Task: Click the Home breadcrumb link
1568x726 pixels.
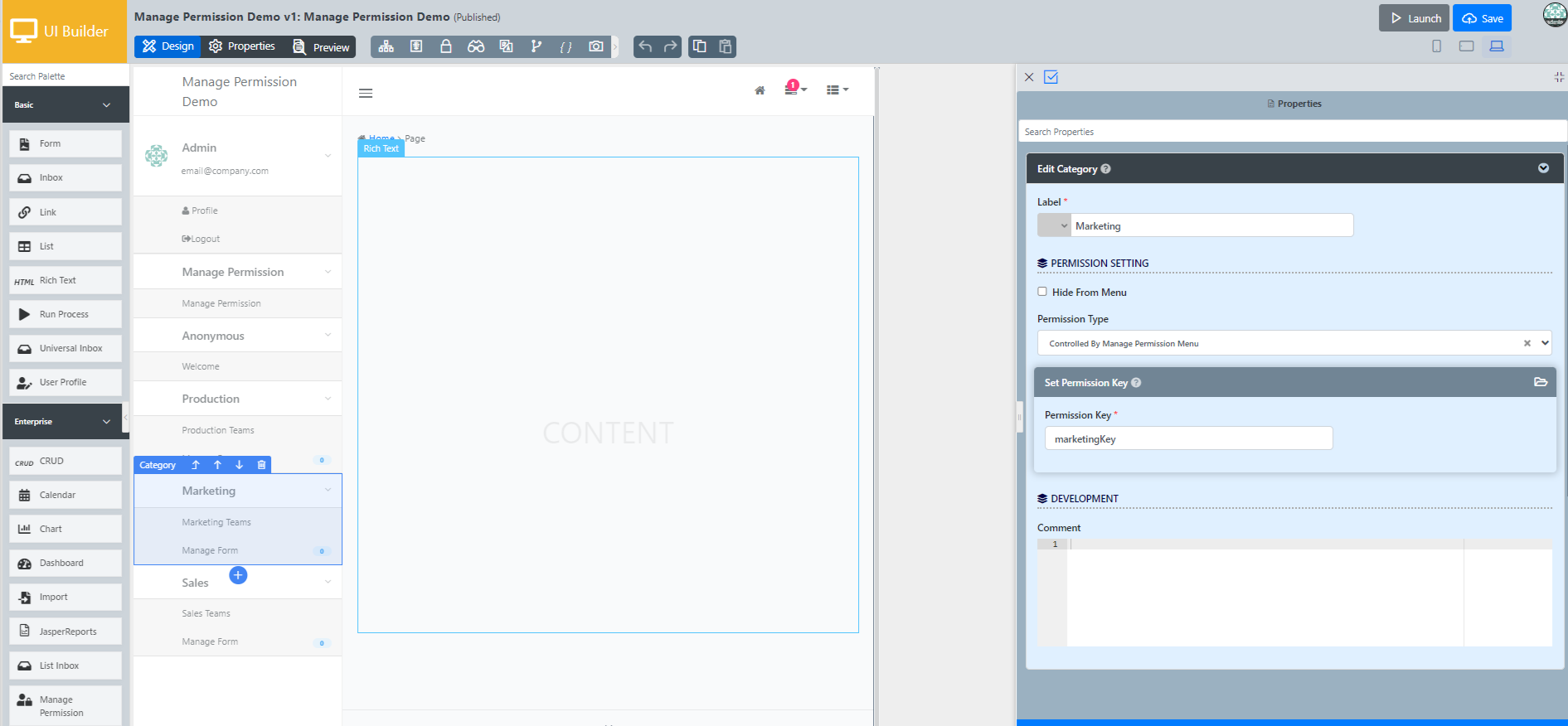Action: click(381, 138)
